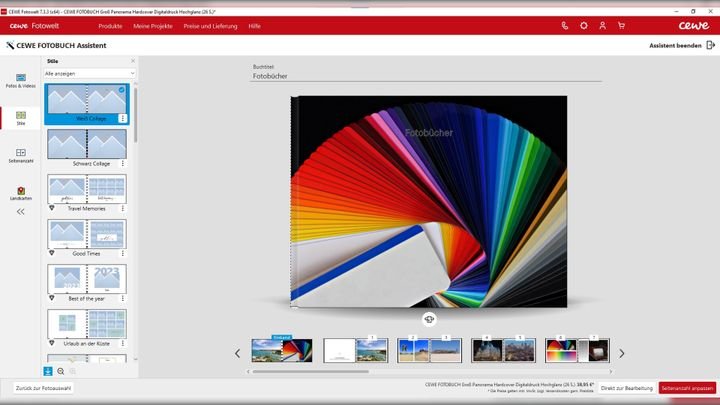Open the 'Alle anzeigen' style filter dropdown

point(89,73)
